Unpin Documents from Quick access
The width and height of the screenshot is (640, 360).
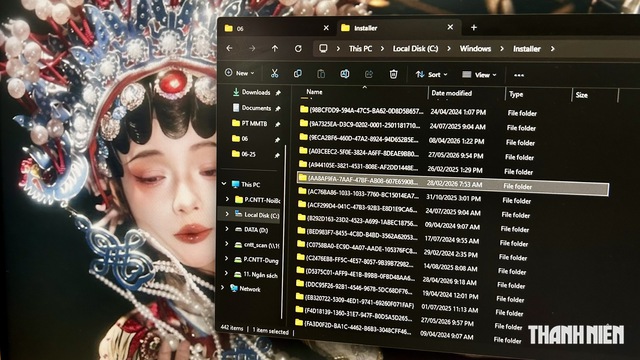278,109
